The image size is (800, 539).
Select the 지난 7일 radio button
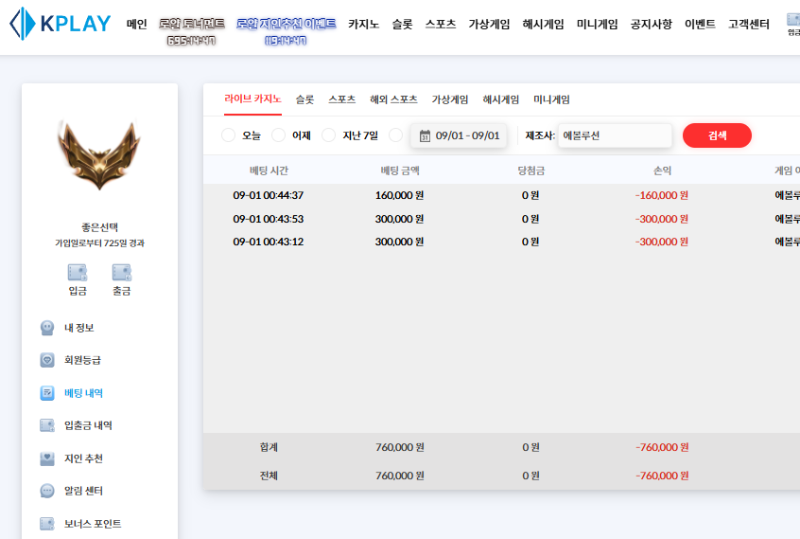tap(329, 135)
